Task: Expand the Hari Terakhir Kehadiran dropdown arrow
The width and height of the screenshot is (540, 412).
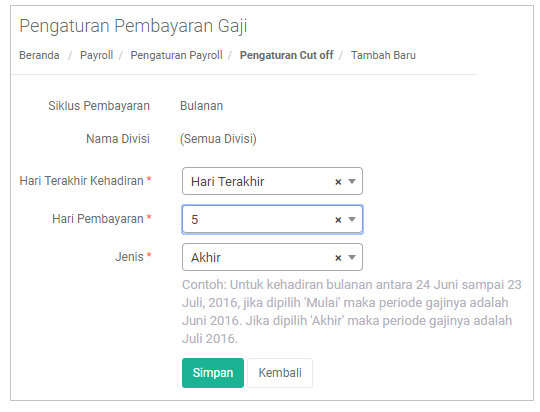Action: tap(352, 182)
